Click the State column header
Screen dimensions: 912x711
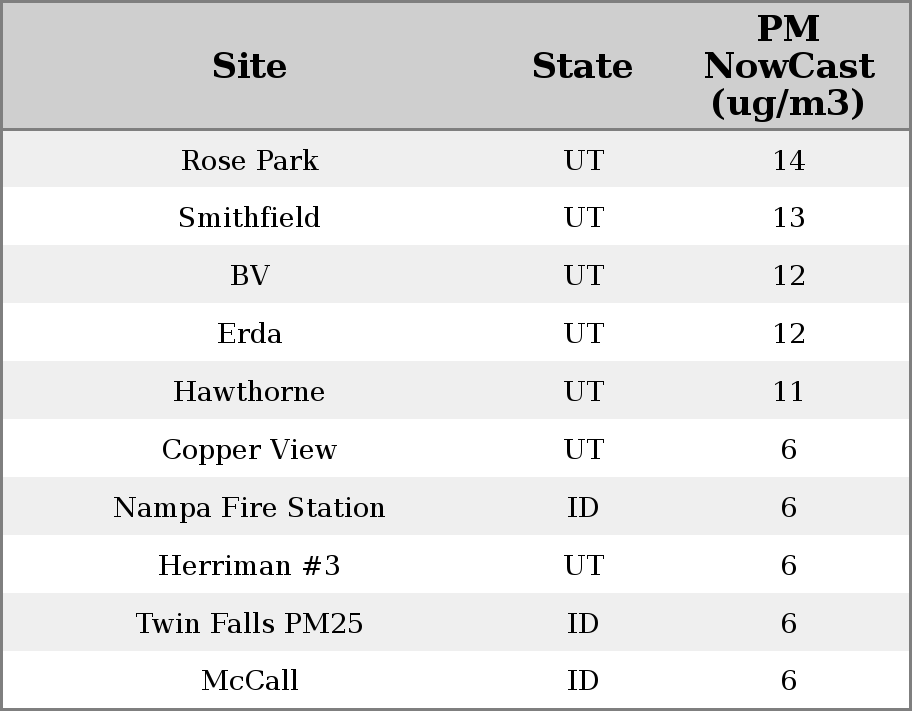(582, 66)
